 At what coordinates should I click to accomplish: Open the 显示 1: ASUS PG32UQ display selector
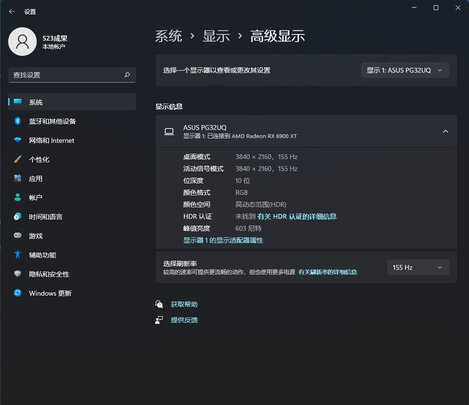click(405, 70)
